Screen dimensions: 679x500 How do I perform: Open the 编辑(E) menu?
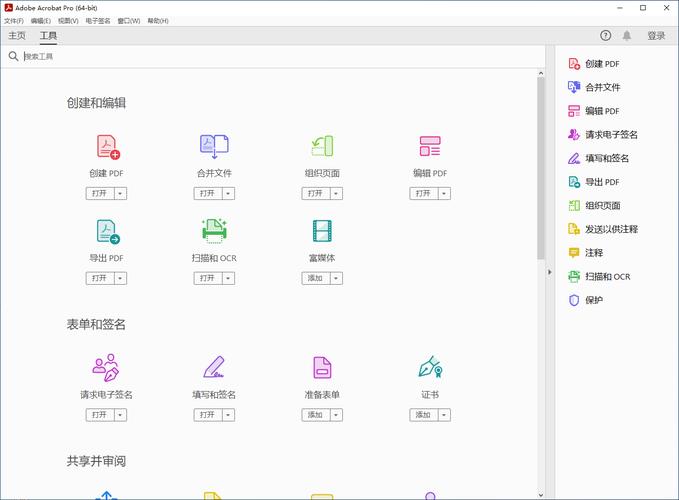pyautogui.click(x=41, y=21)
